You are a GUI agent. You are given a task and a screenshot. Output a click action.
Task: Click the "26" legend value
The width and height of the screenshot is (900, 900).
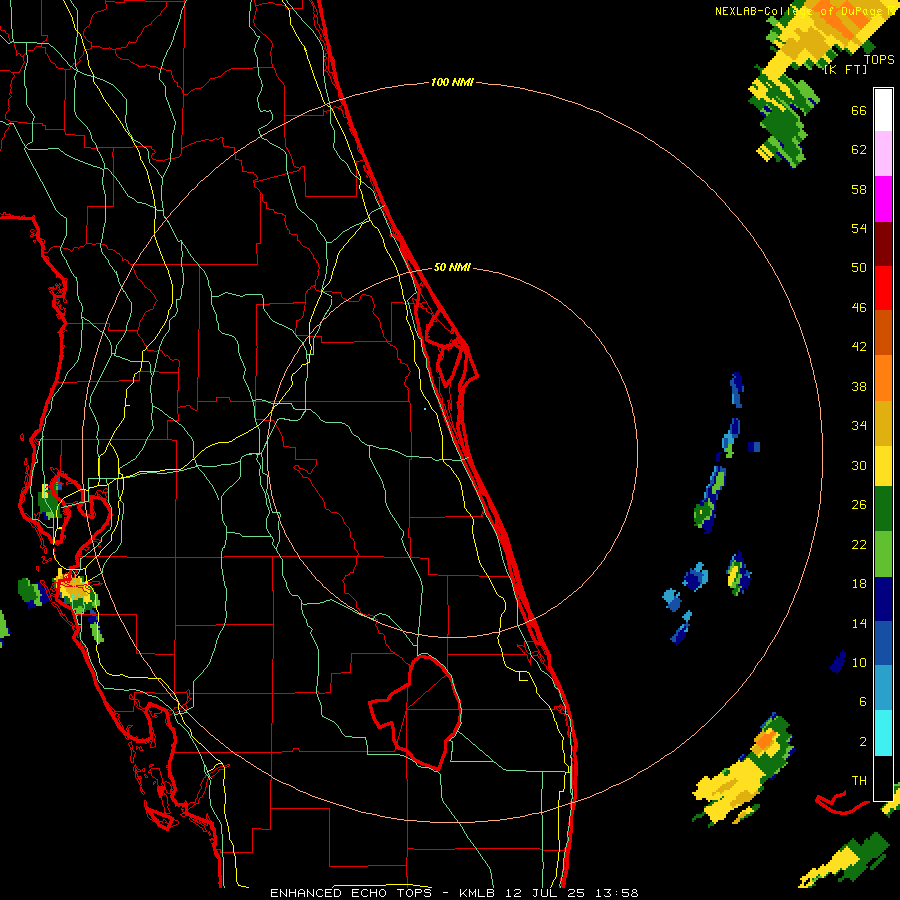(x=859, y=505)
